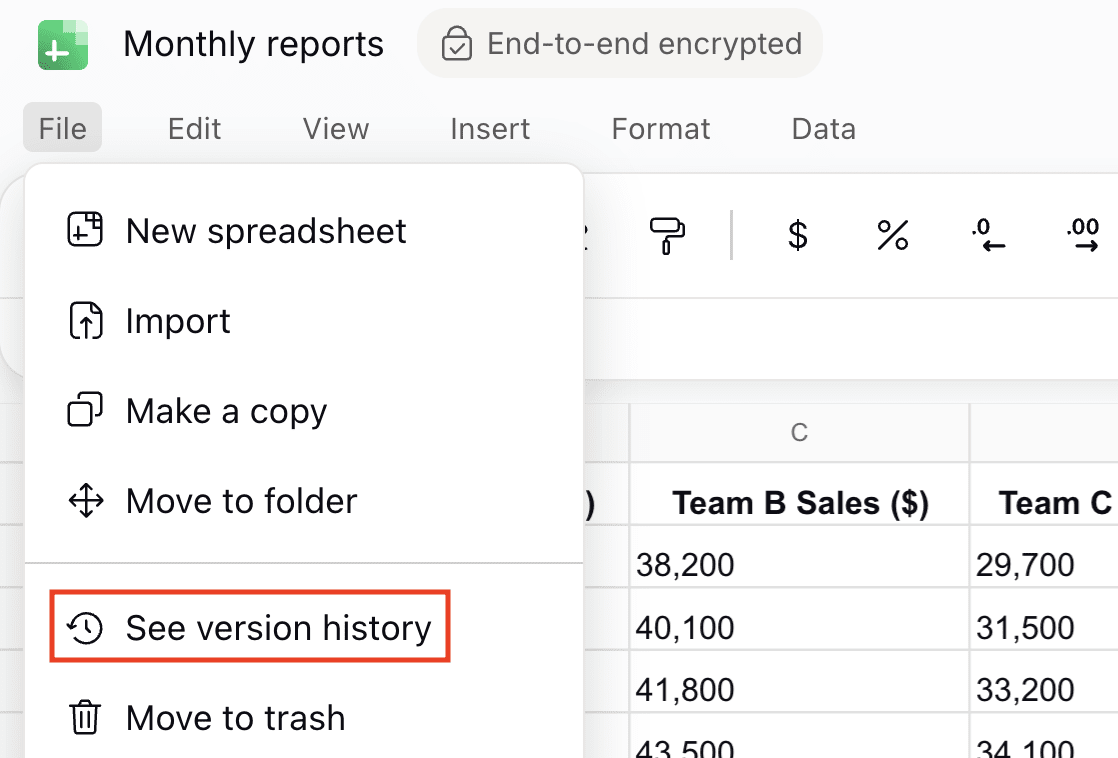Open the Format menu
The width and height of the screenshot is (1118, 758).
(x=660, y=128)
